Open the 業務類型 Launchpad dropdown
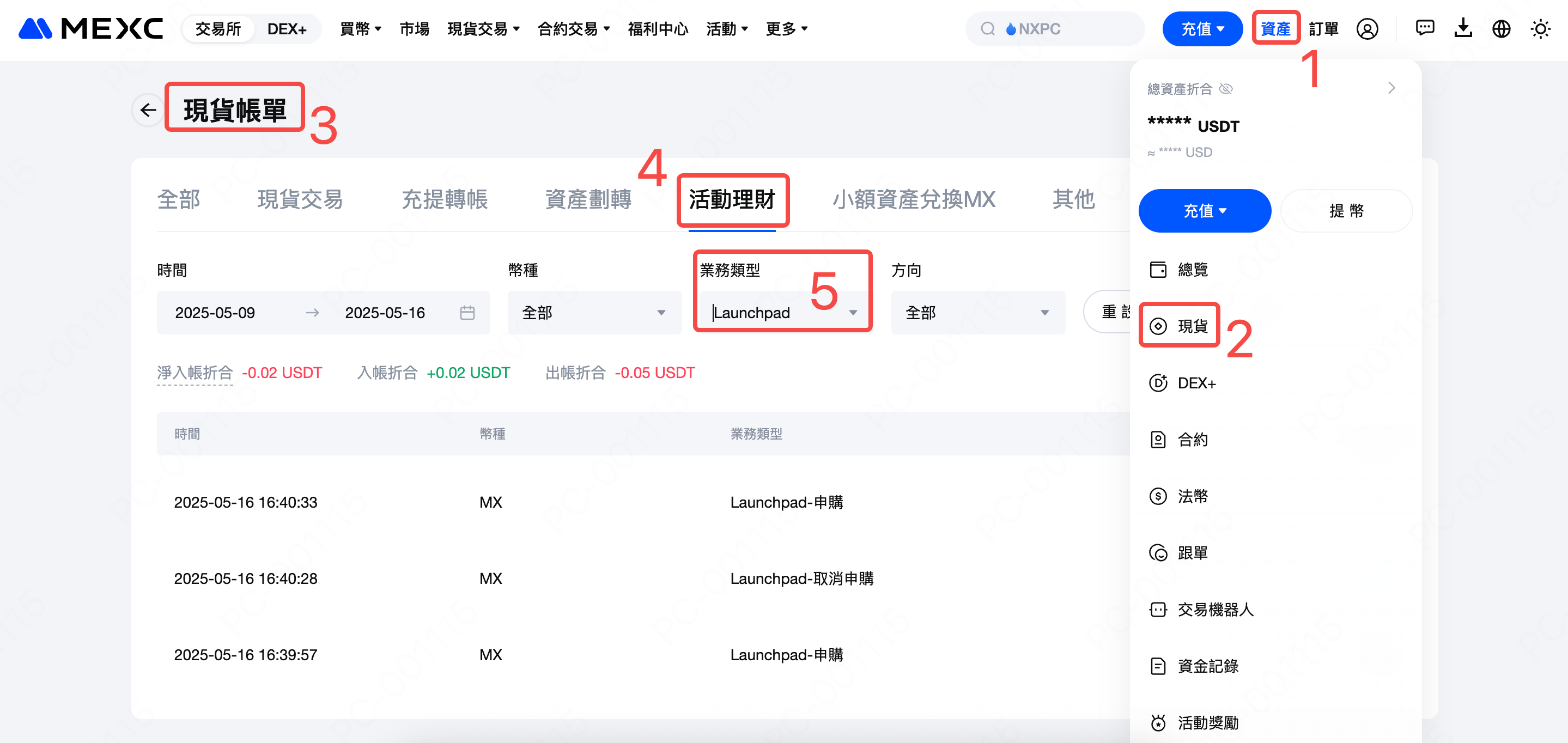 [x=786, y=313]
